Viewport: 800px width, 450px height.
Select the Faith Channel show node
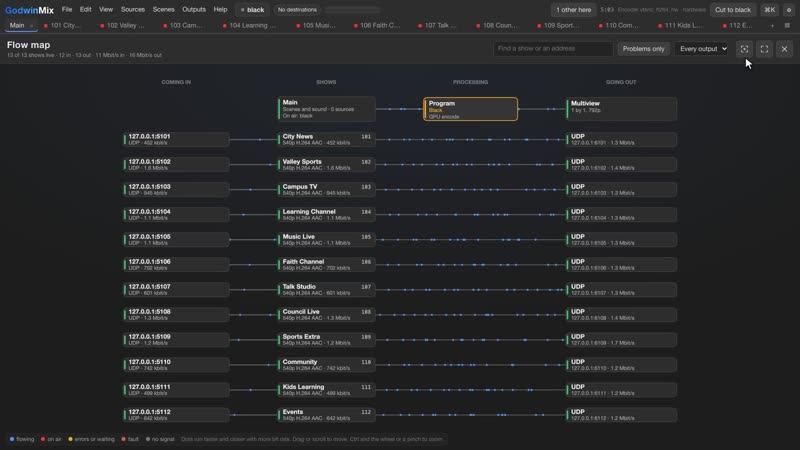click(x=327, y=264)
